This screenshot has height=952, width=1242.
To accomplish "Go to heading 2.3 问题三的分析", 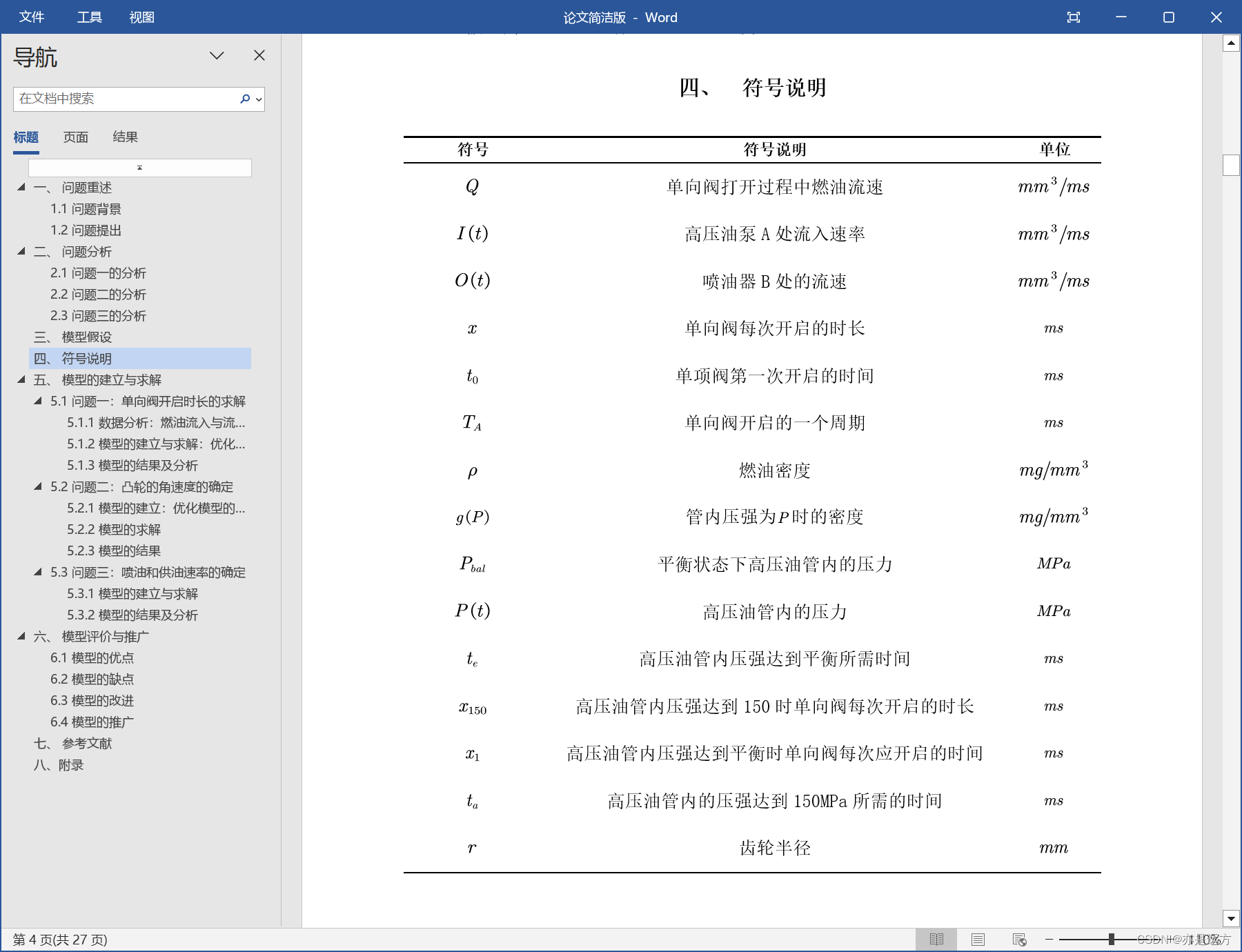I will [x=98, y=316].
